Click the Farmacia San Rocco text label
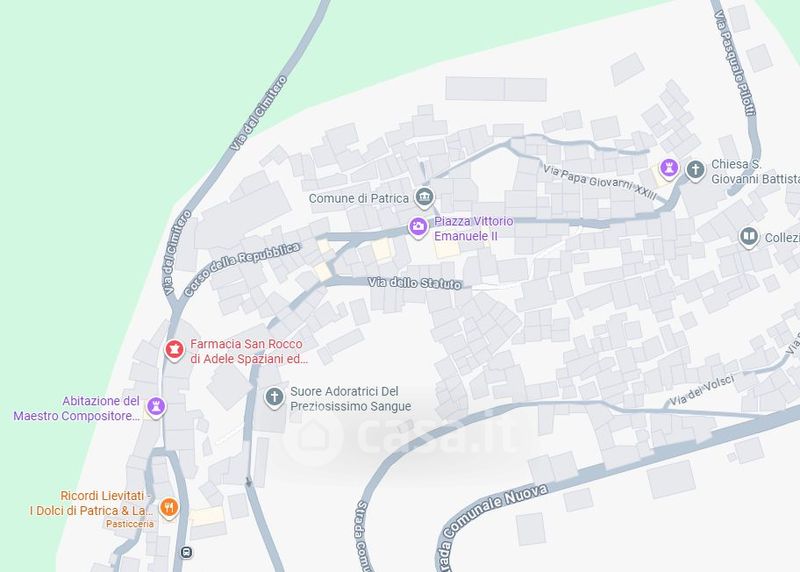The image size is (800, 572). click(249, 352)
